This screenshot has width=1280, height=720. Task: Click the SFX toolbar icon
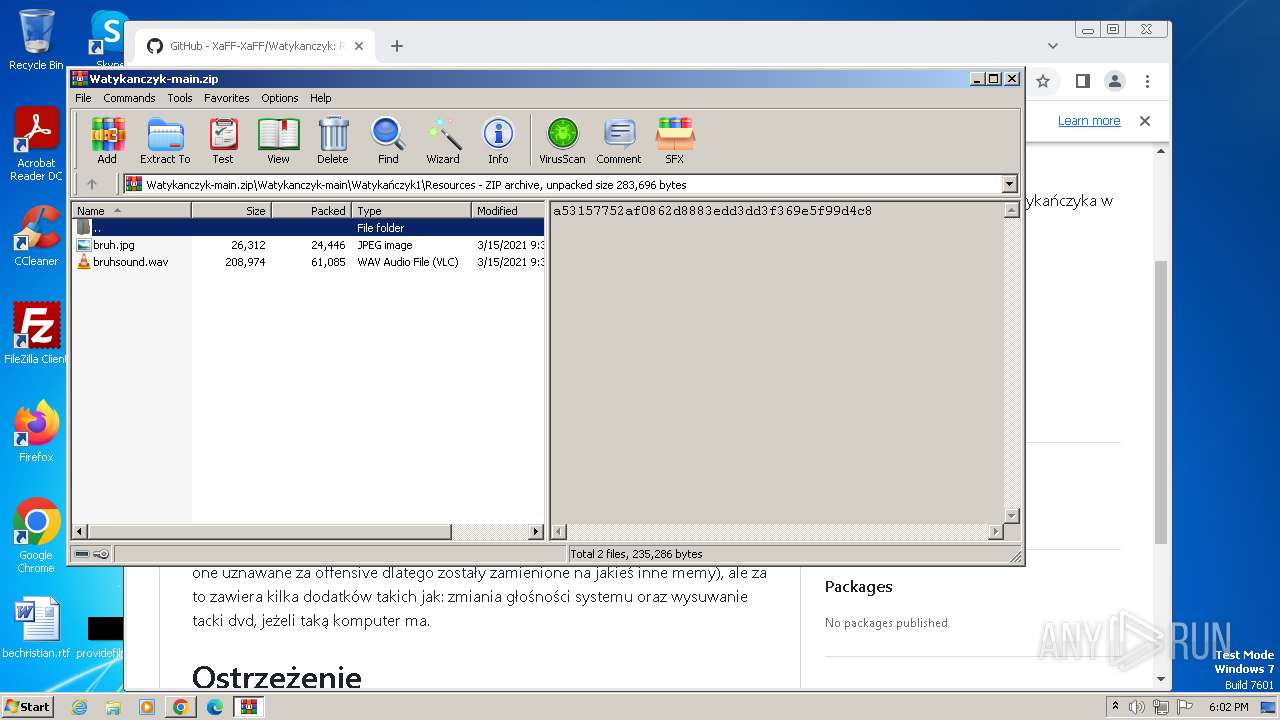click(x=675, y=140)
